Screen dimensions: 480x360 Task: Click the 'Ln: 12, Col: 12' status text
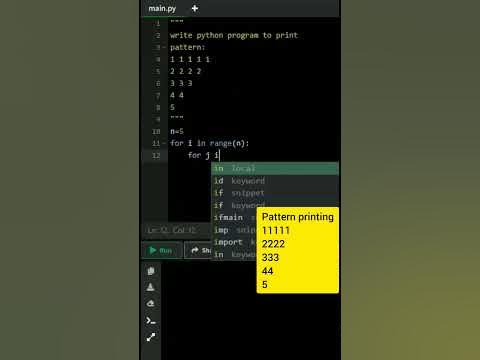click(172, 230)
